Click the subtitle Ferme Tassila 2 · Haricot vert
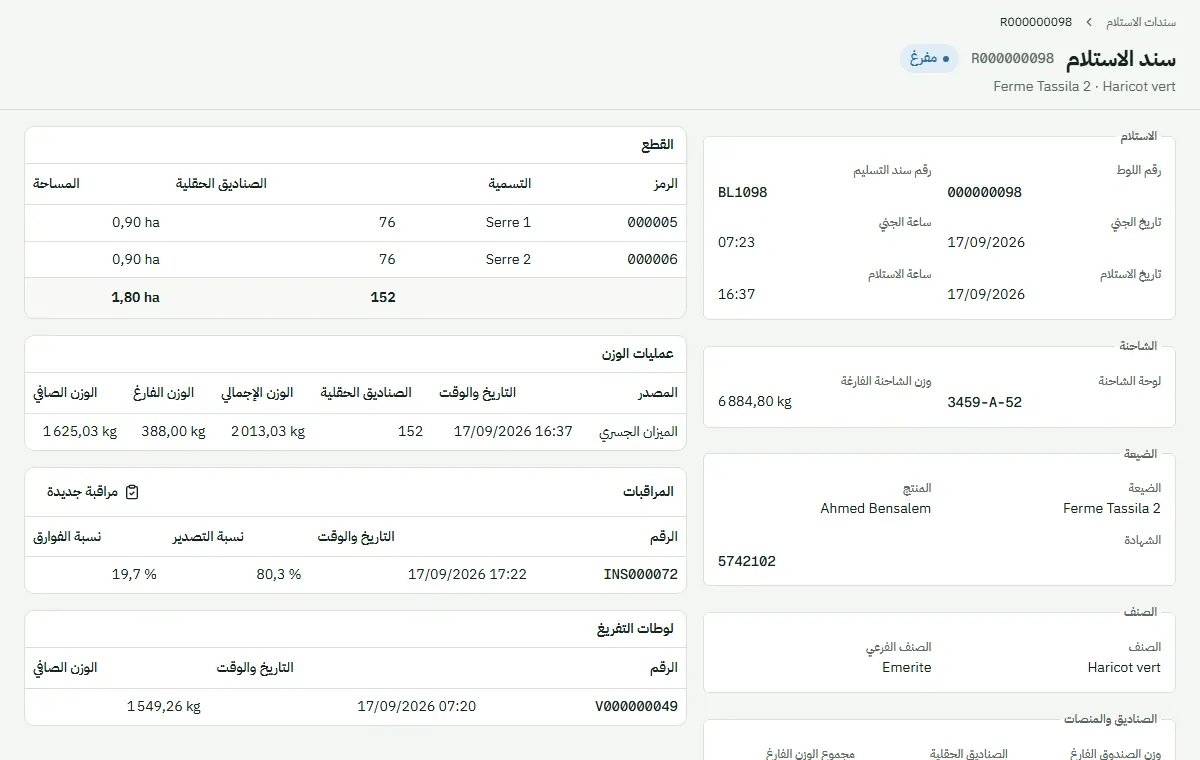Image resolution: width=1200 pixels, height=760 pixels. (1085, 87)
